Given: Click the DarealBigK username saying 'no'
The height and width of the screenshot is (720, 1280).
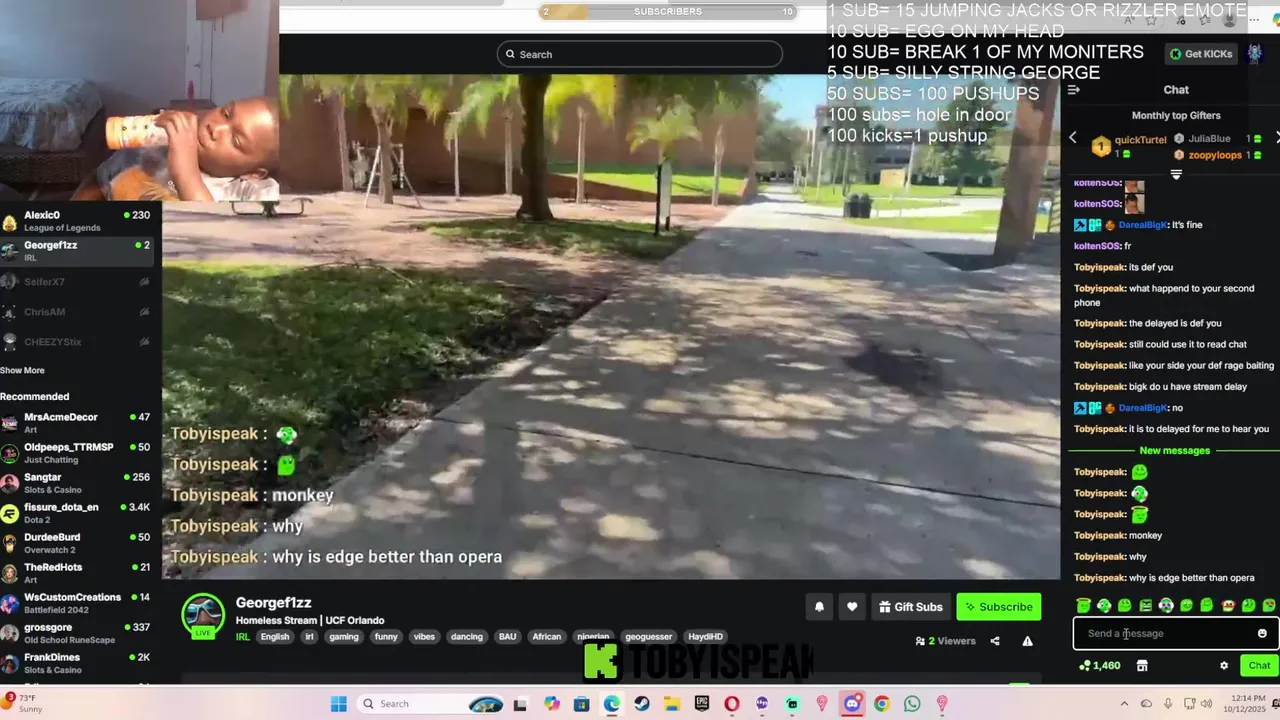Looking at the screenshot, I should (x=1143, y=408).
